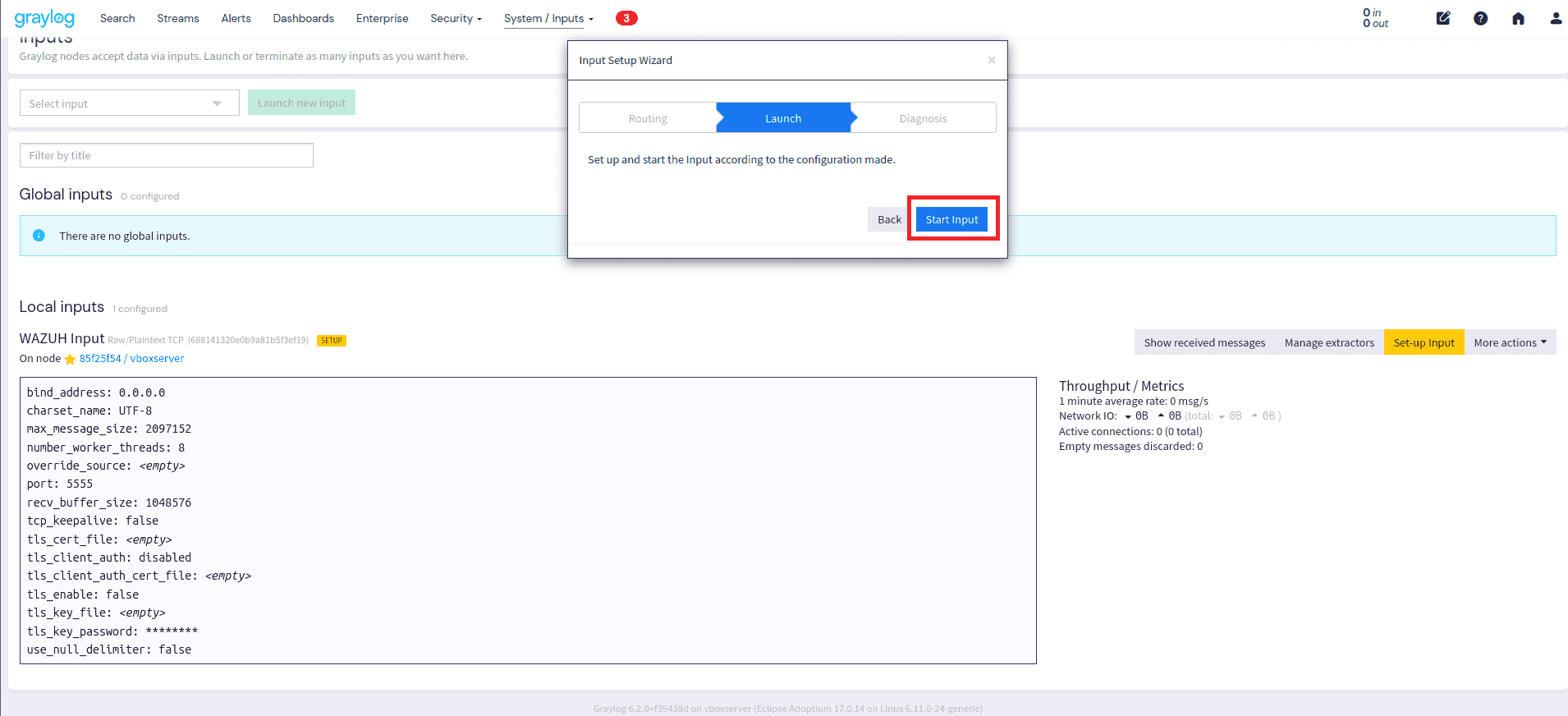Image resolution: width=1568 pixels, height=716 pixels.
Task: Open the help question mark icon
Action: (1480, 18)
